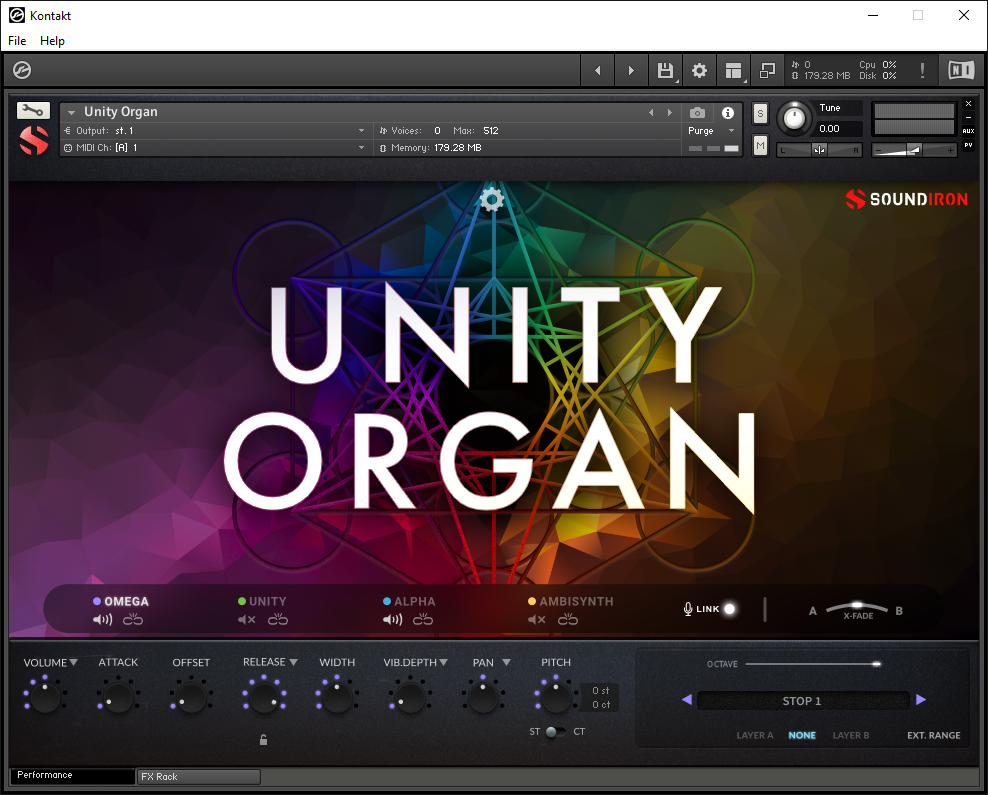
Task: Unmute the AMBISYNTH layer speaker
Action: coord(536,620)
